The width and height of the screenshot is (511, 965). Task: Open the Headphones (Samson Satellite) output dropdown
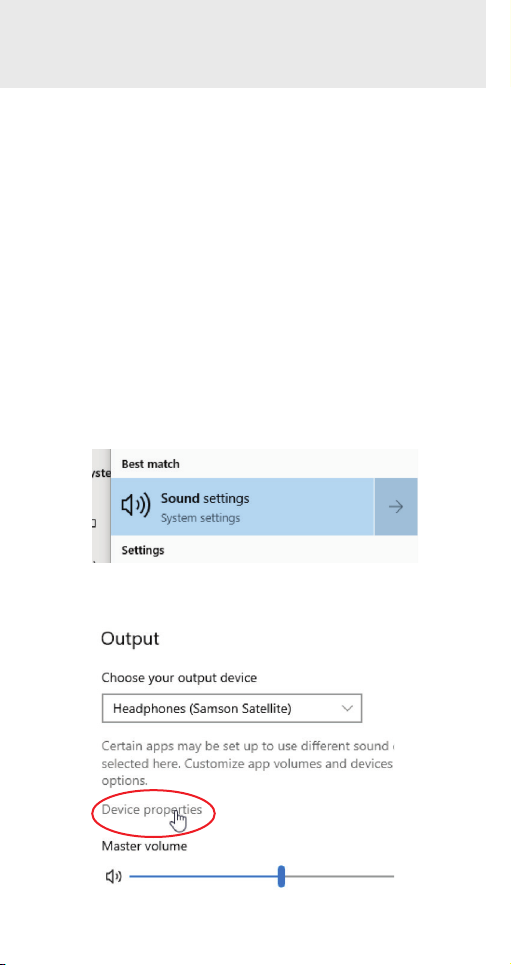pyautogui.click(x=231, y=708)
